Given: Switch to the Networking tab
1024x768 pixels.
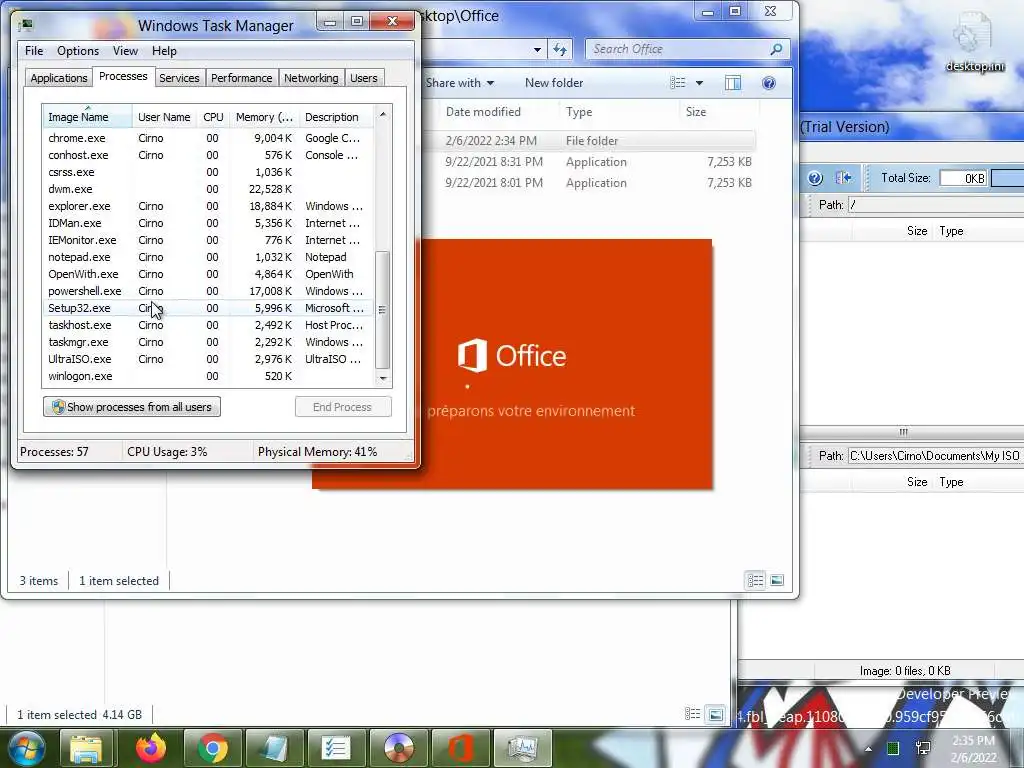Looking at the screenshot, I should [x=311, y=78].
